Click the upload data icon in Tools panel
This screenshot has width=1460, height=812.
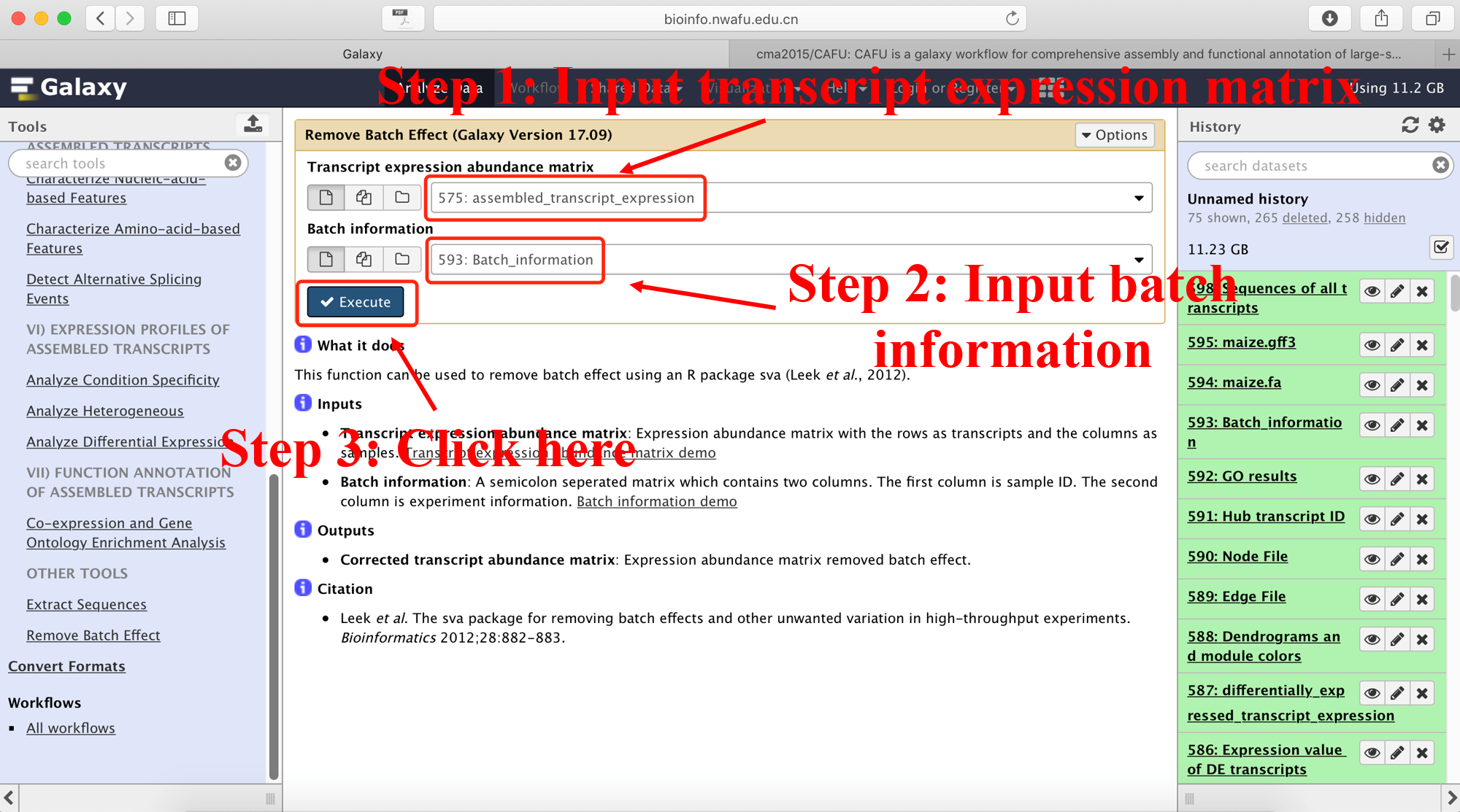(x=253, y=125)
